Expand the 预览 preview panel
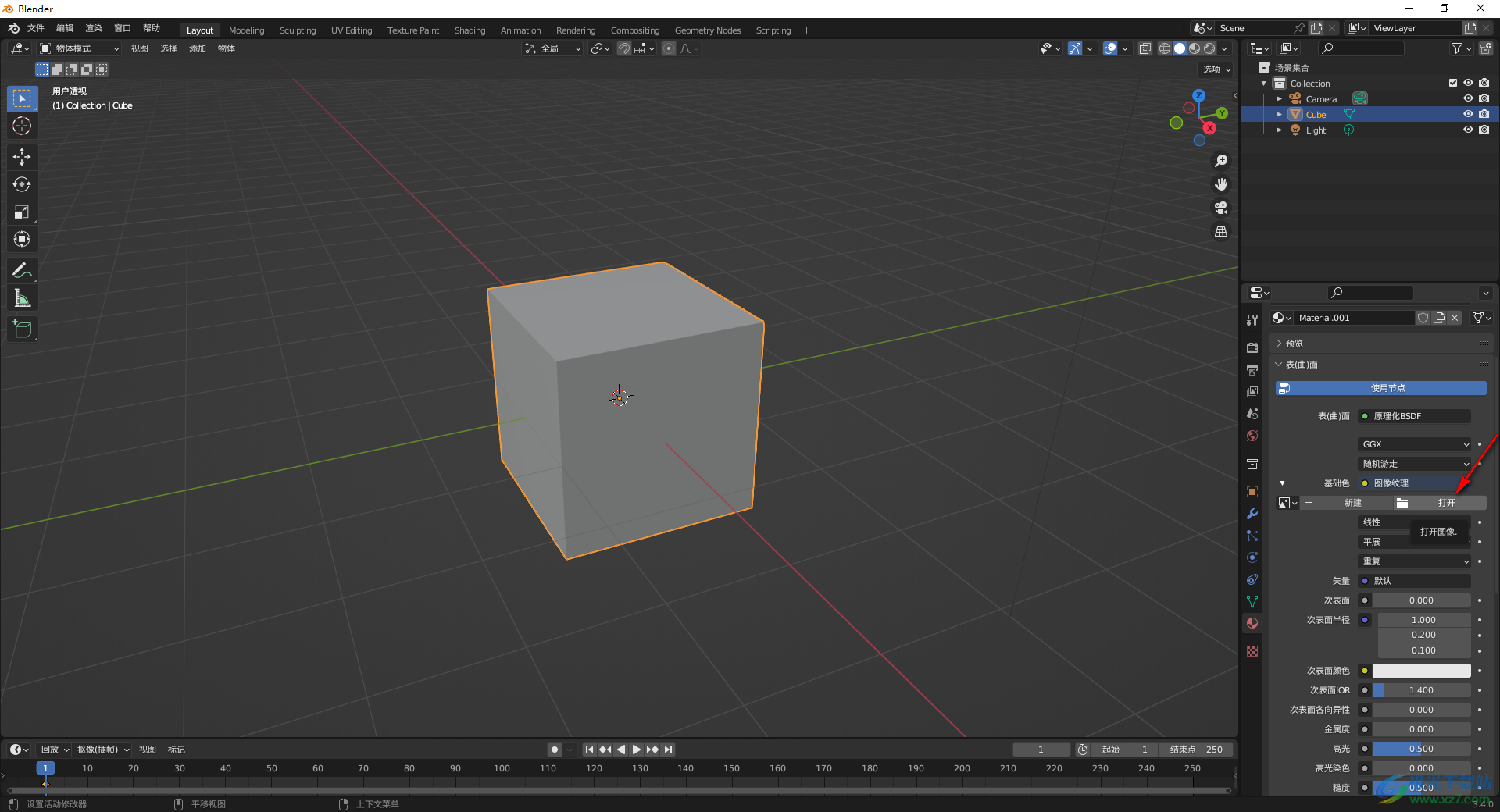 [x=1295, y=344]
